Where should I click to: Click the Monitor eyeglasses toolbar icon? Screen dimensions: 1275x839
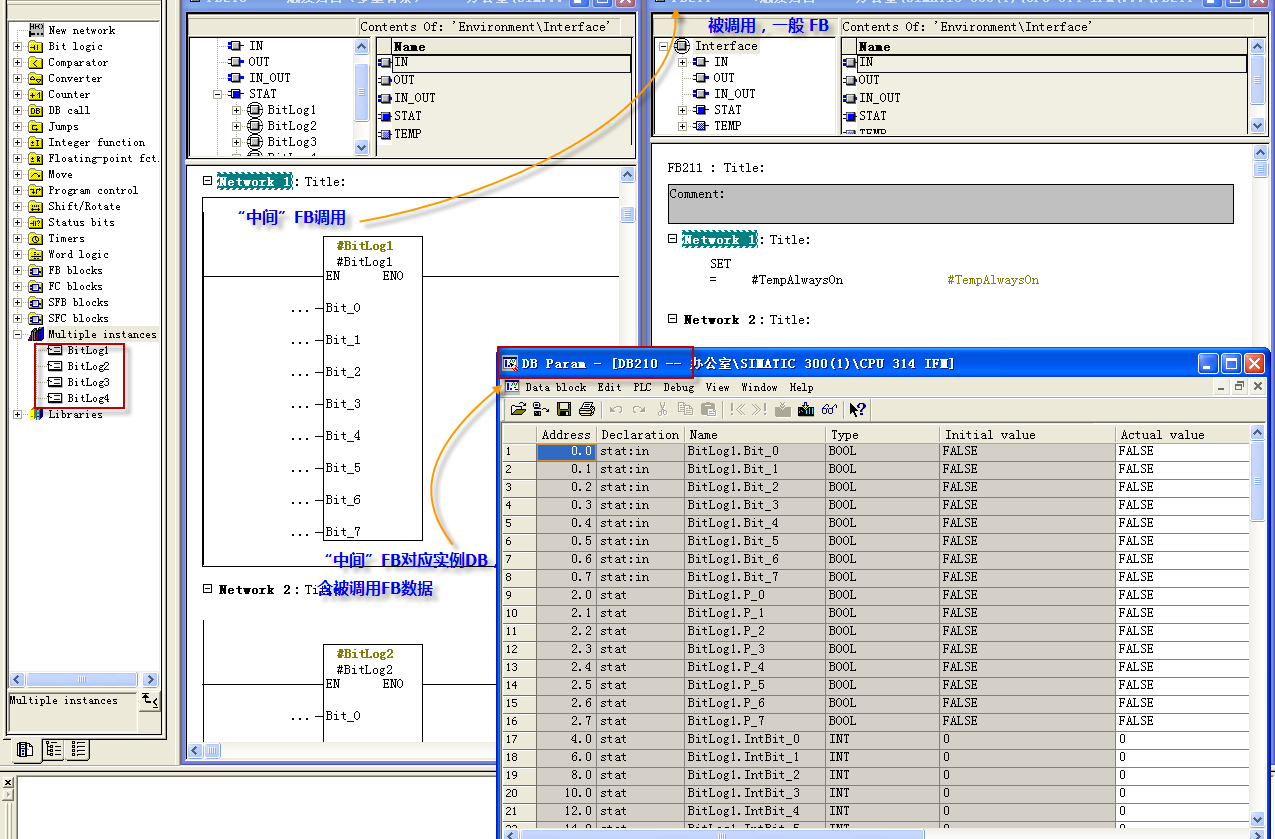[x=829, y=409]
